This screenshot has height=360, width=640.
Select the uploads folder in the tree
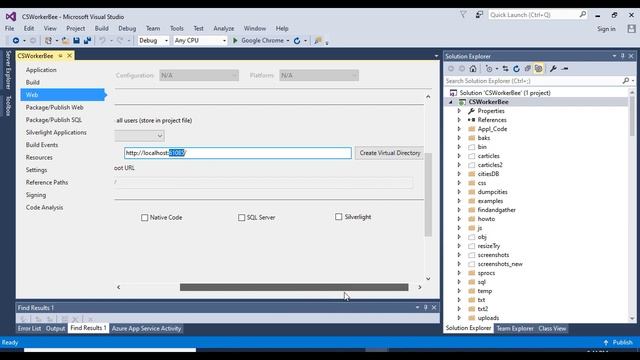(x=488, y=318)
